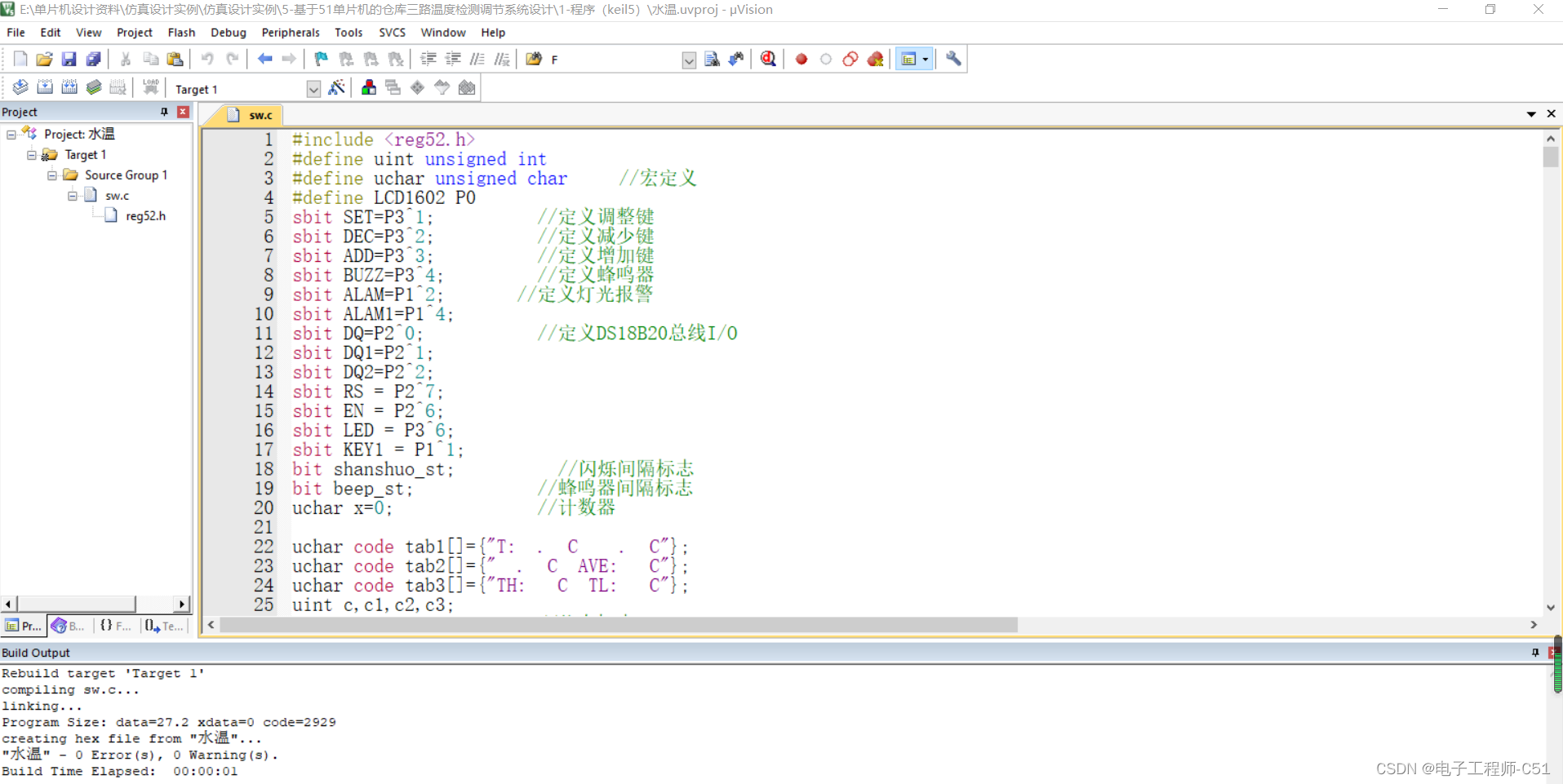Click the Incremental Find icon in toolbar
The height and width of the screenshot is (784, 1563).
point(736,59)
